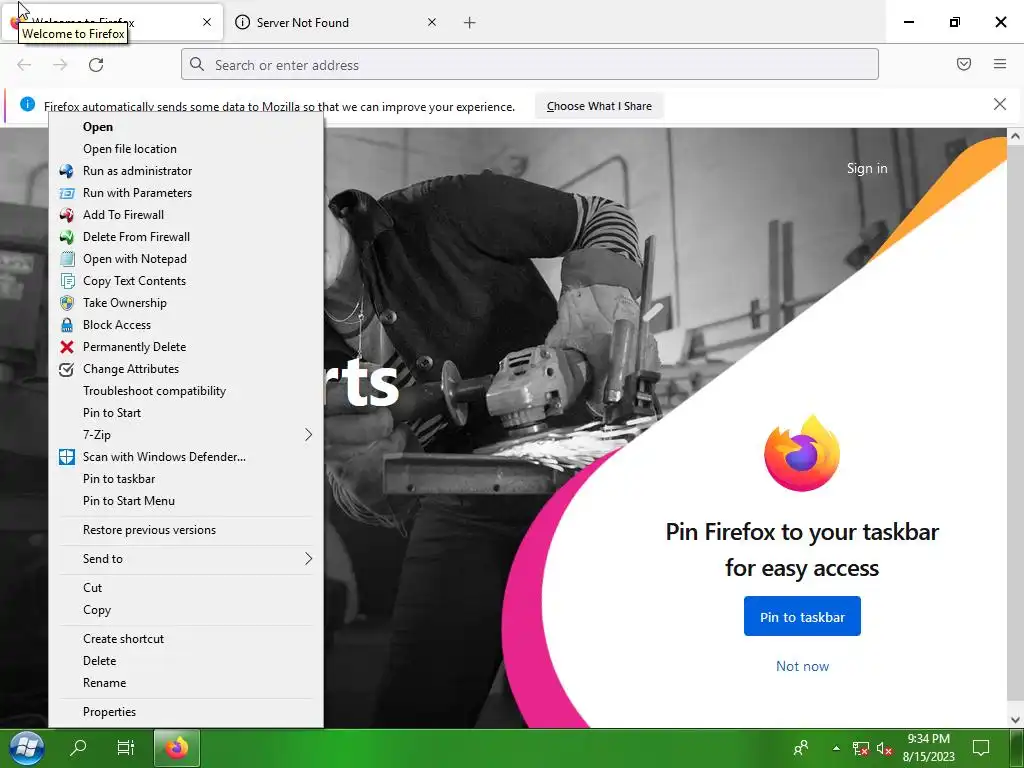Select Rename in the context menu
The height and width of the screenshot is (768, 1024).
104,683
